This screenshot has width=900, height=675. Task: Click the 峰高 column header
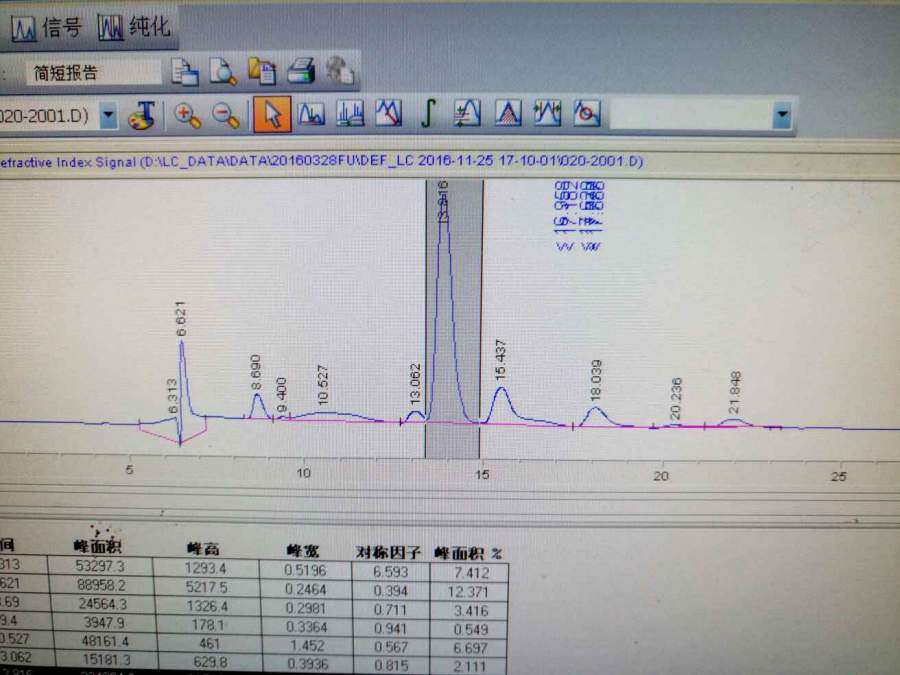click(x=203, y=549)
